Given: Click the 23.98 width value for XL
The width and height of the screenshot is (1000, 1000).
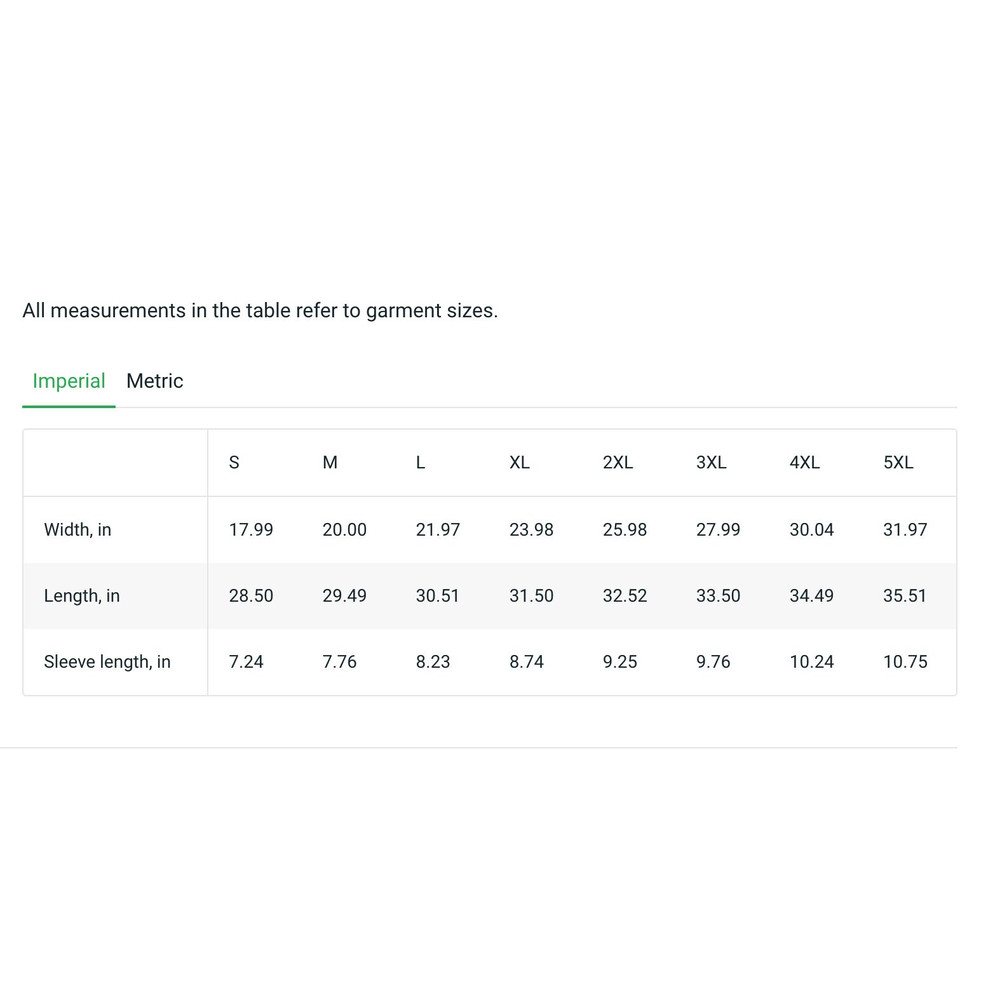Looking at the screenshot, I should click(x=531, y=530).
